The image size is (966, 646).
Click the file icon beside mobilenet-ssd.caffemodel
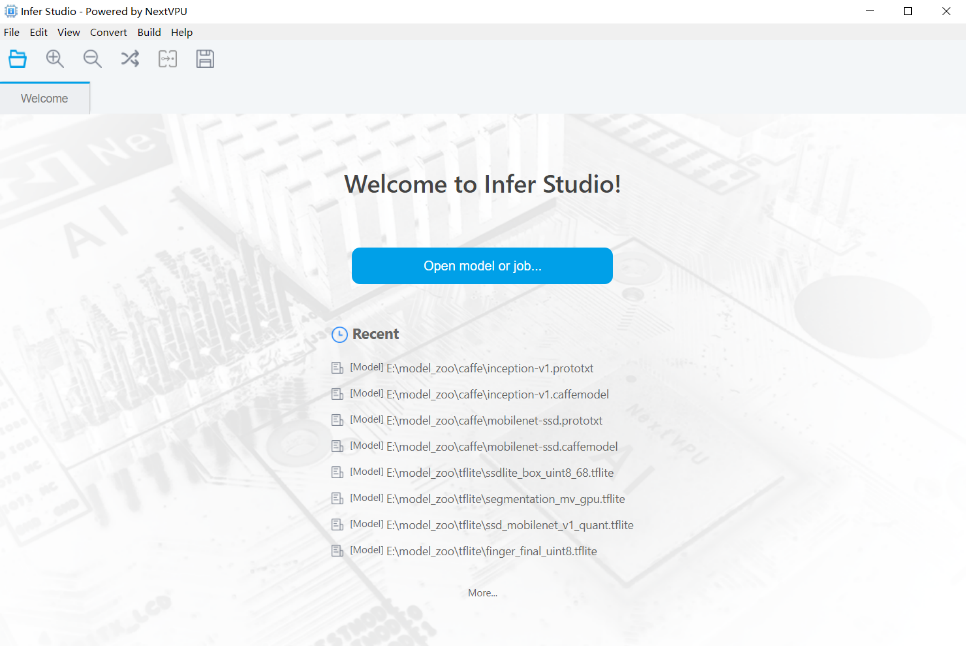(337, 446)
